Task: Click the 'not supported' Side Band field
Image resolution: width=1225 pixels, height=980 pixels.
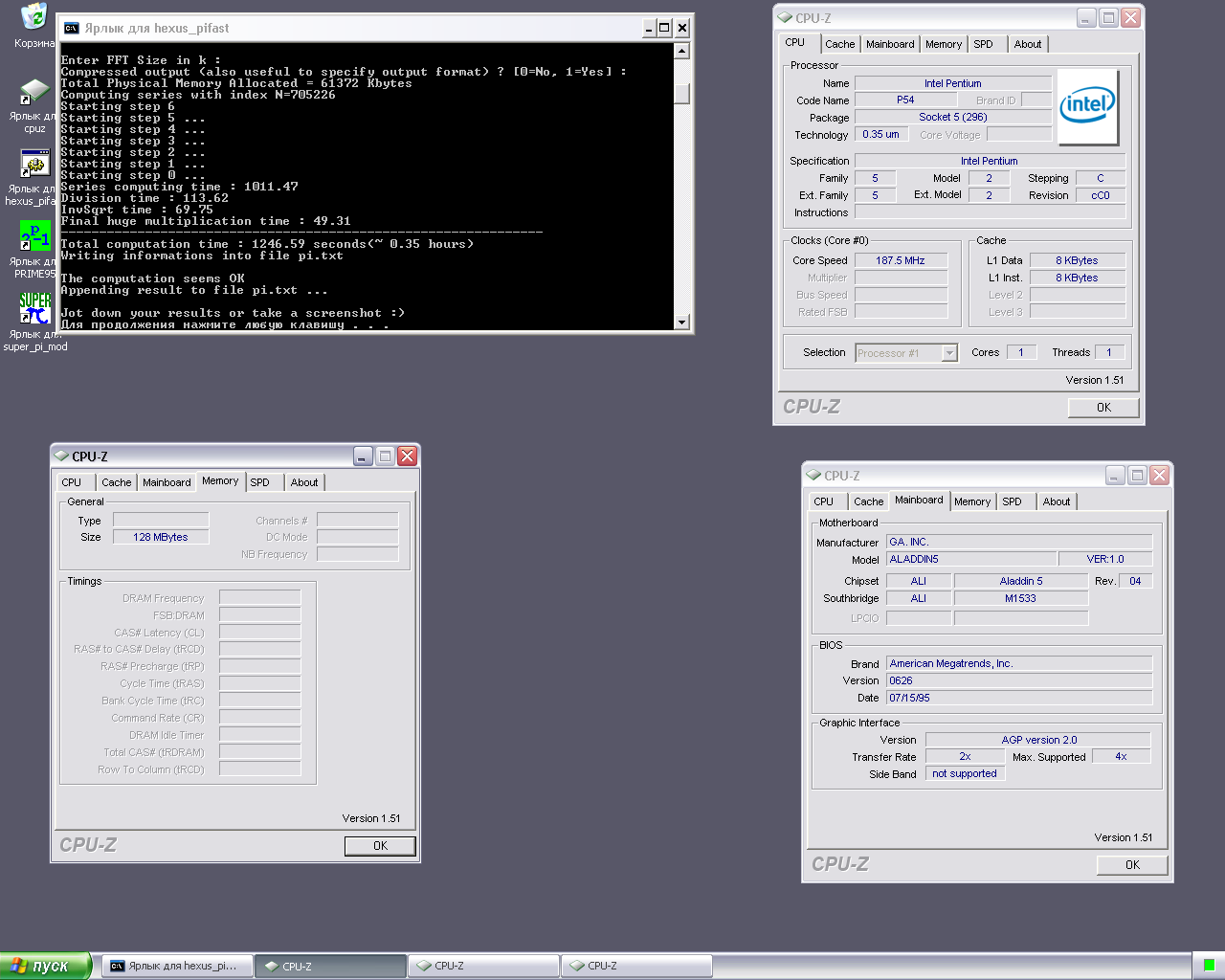Action: click(966, 773)
